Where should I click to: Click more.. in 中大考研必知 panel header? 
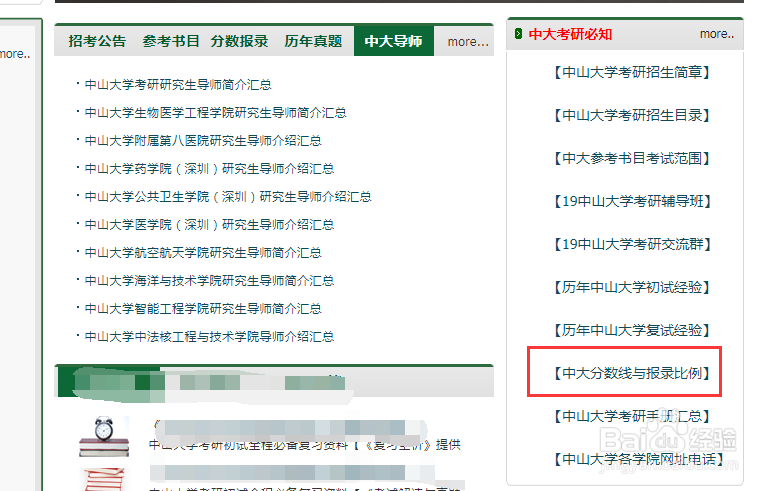click(717, 34)
